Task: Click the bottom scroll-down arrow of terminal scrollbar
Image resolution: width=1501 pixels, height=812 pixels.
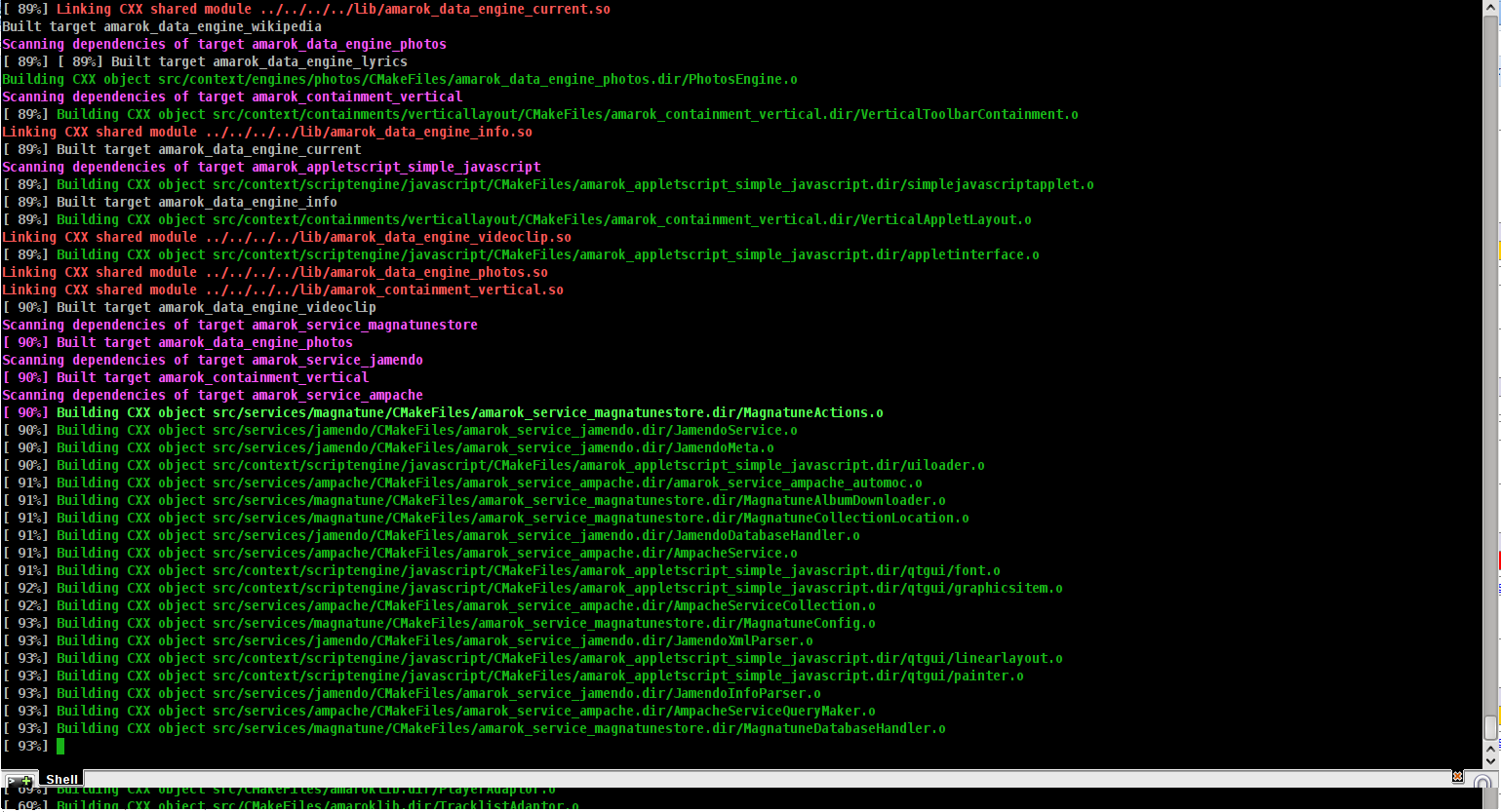Action: pos(1490,760)
